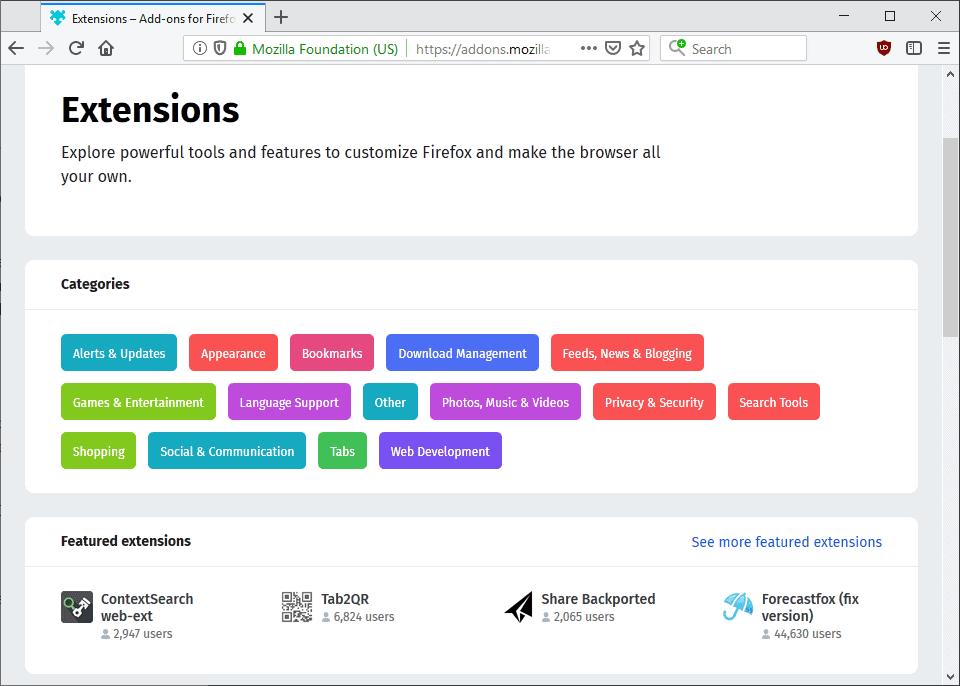The width and height of the screenshot is (960, 686).
Task: Open the page actions ellipsis menu
Action: (x=588, y=47)
